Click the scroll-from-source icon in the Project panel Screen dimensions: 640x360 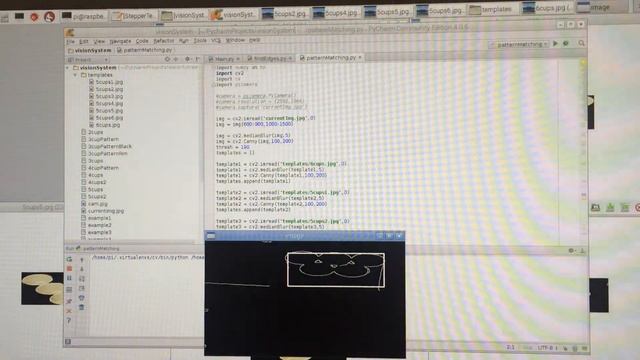click(167, 59)
